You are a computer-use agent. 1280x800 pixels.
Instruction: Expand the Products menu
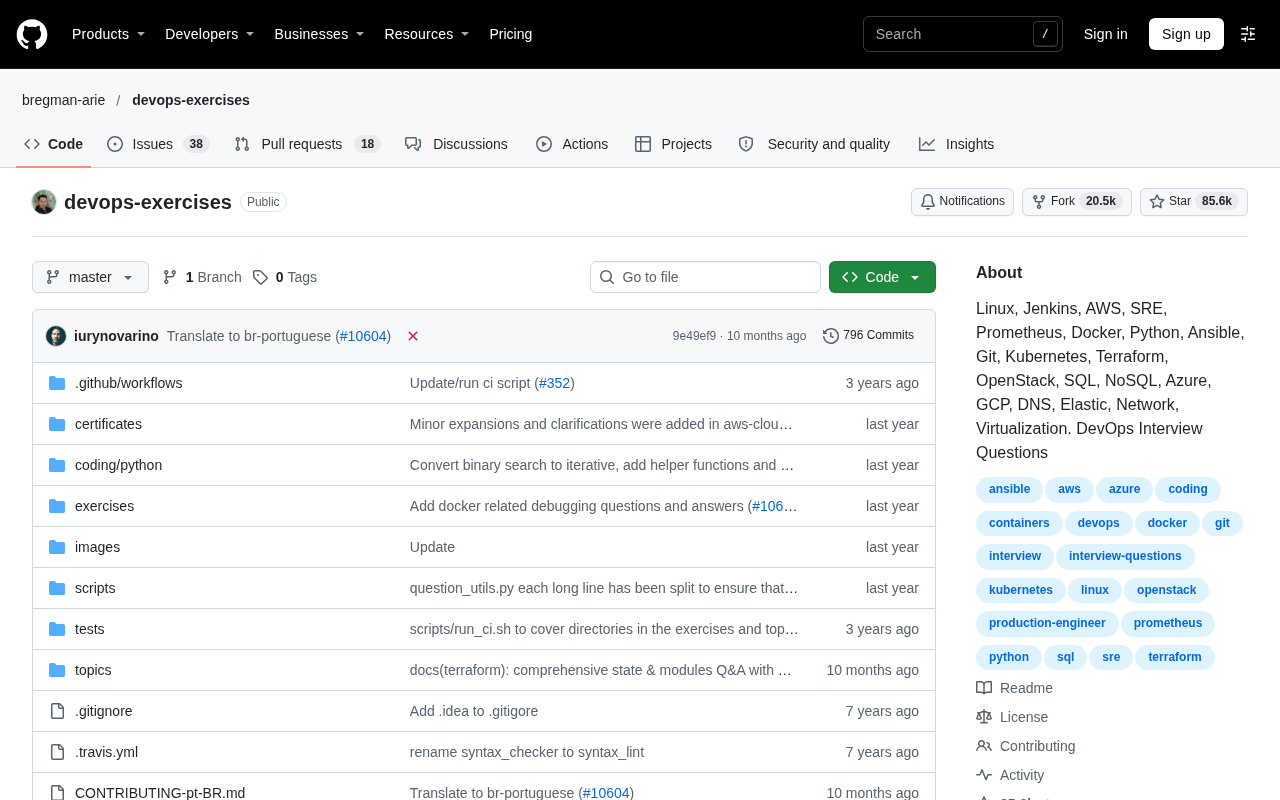pyautogui.click(x=108, y=34)
